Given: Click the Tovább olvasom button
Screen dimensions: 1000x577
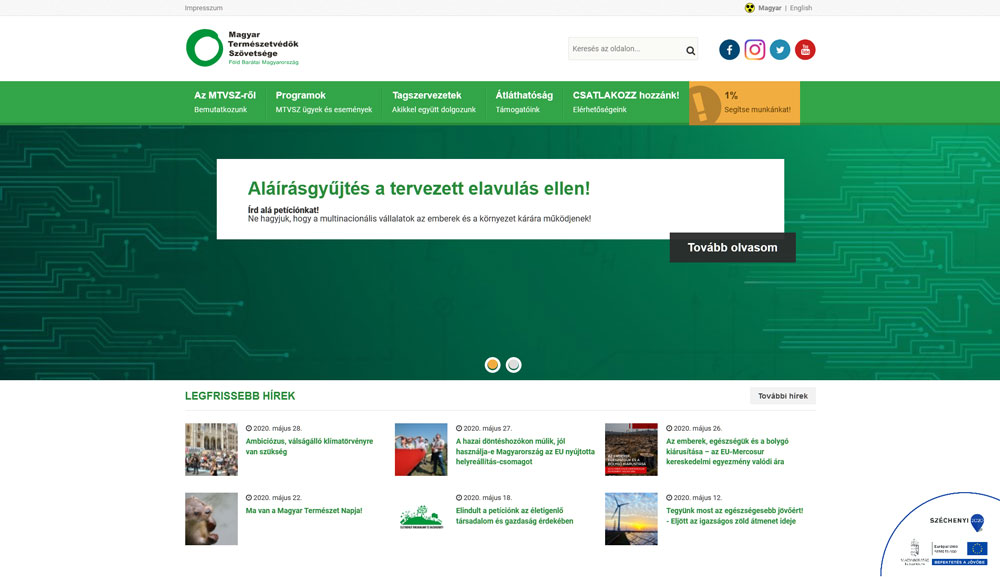Looking at the screenshot, I should coord(732,248).
